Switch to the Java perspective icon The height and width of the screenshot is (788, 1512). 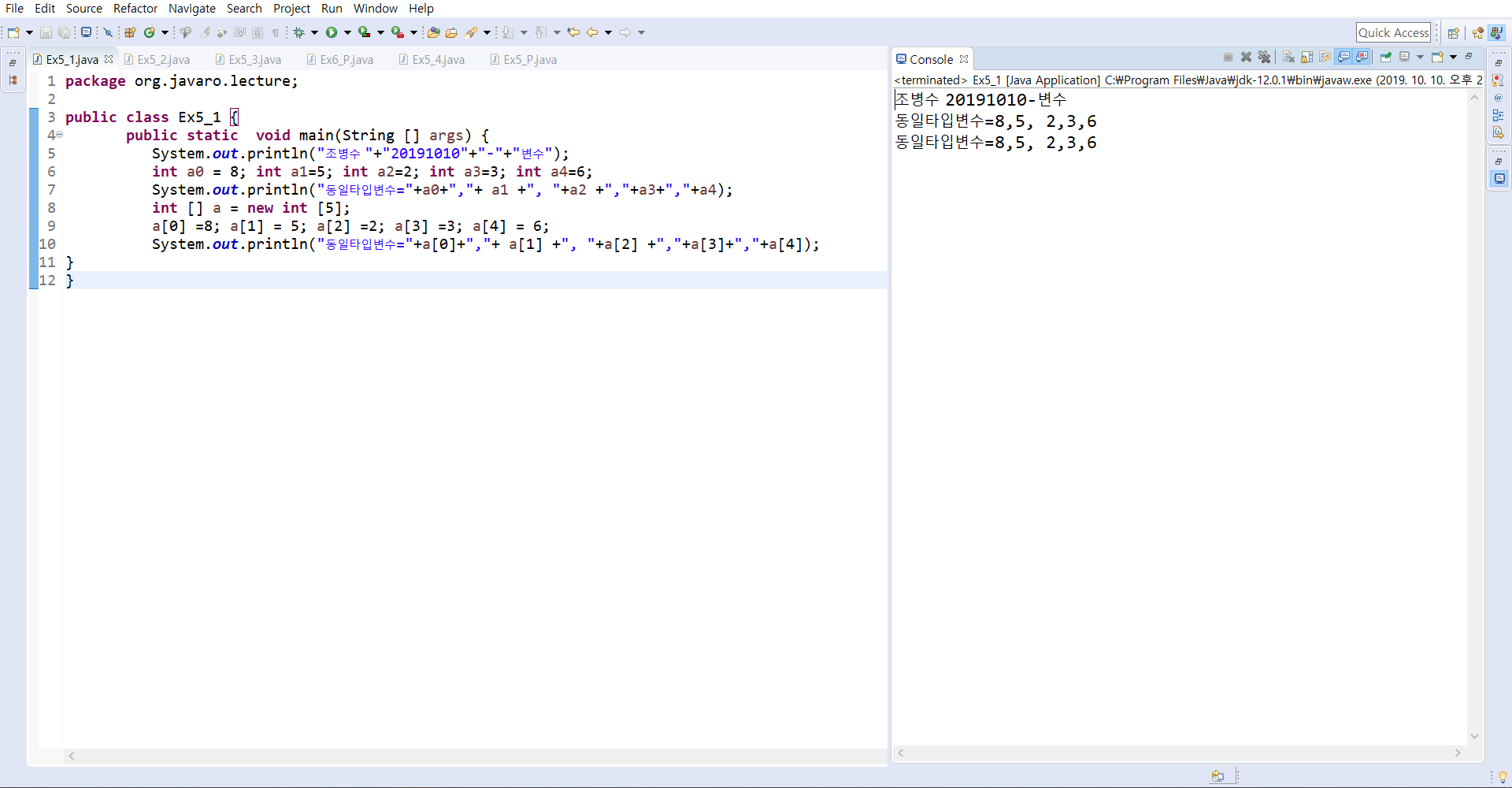[x=1497, y=33]
